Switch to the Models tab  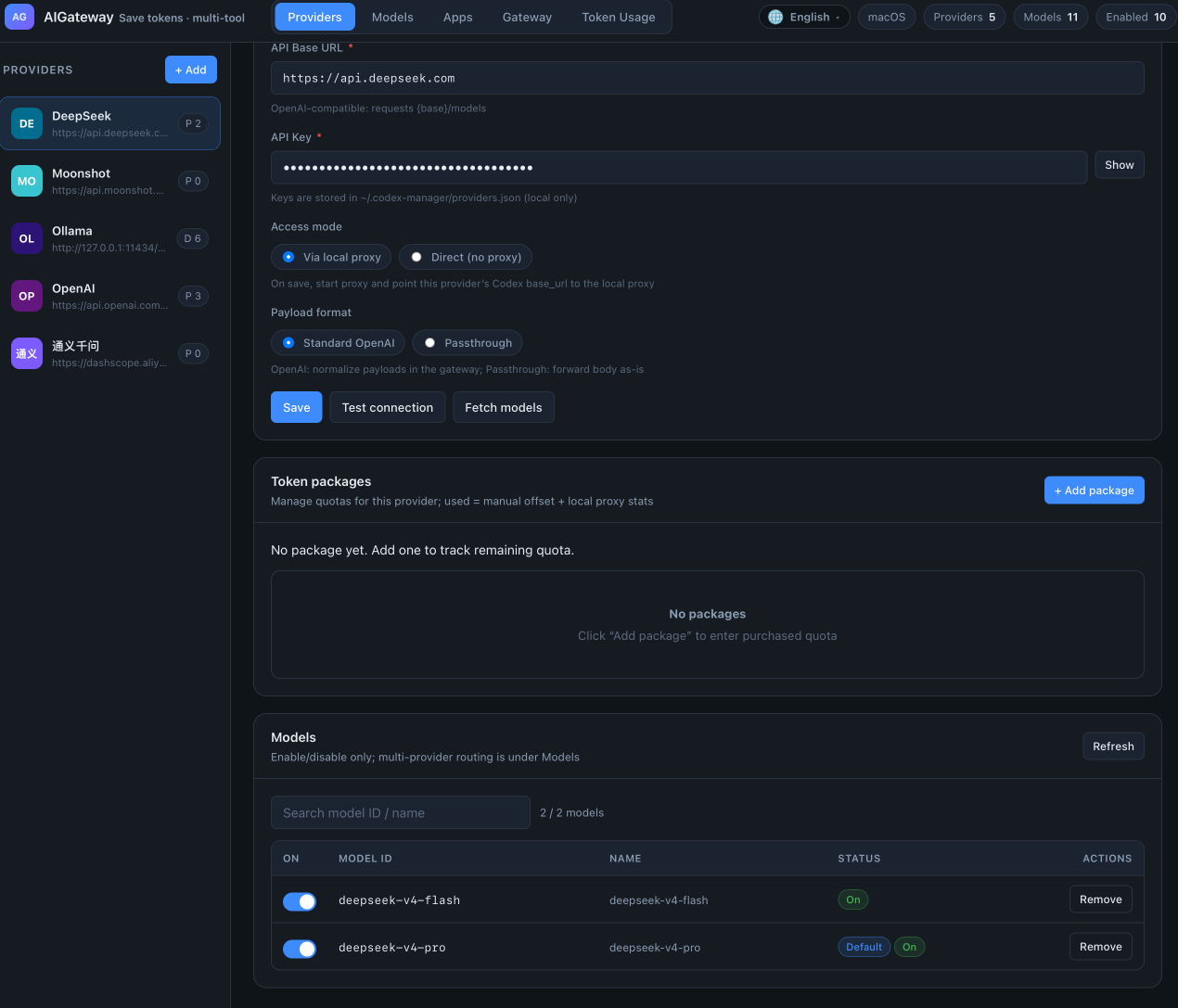(x=392, y=17)
